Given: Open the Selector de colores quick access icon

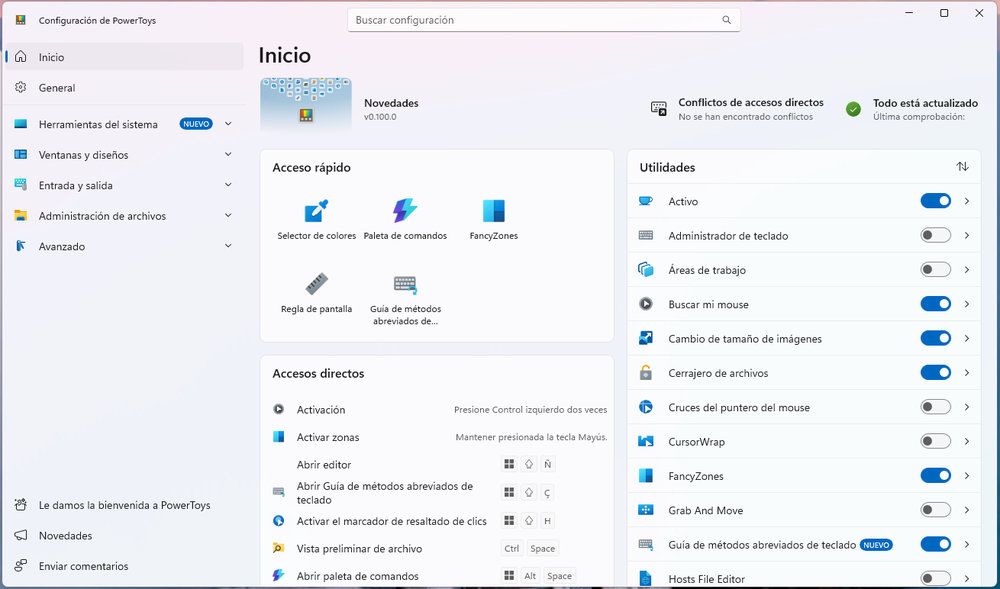Looking at the screenshot, I should tap(316, 211).
